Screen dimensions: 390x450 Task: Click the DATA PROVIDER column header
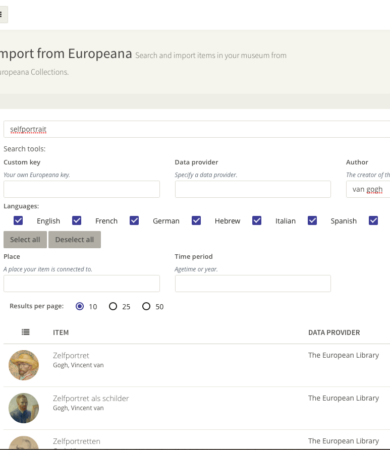pyautogui.click(x=334, y=332)
